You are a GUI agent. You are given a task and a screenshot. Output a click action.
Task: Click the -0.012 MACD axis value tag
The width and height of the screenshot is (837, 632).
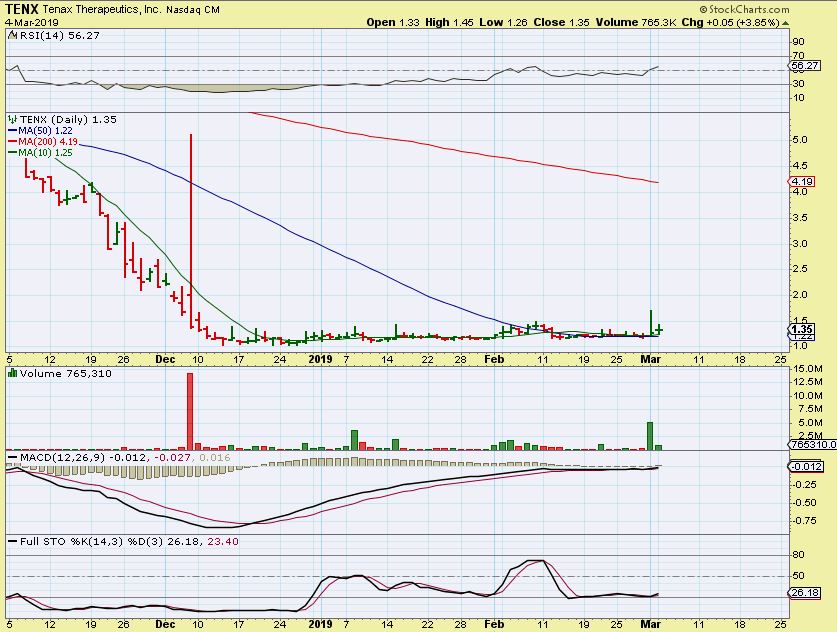(806, 467)
